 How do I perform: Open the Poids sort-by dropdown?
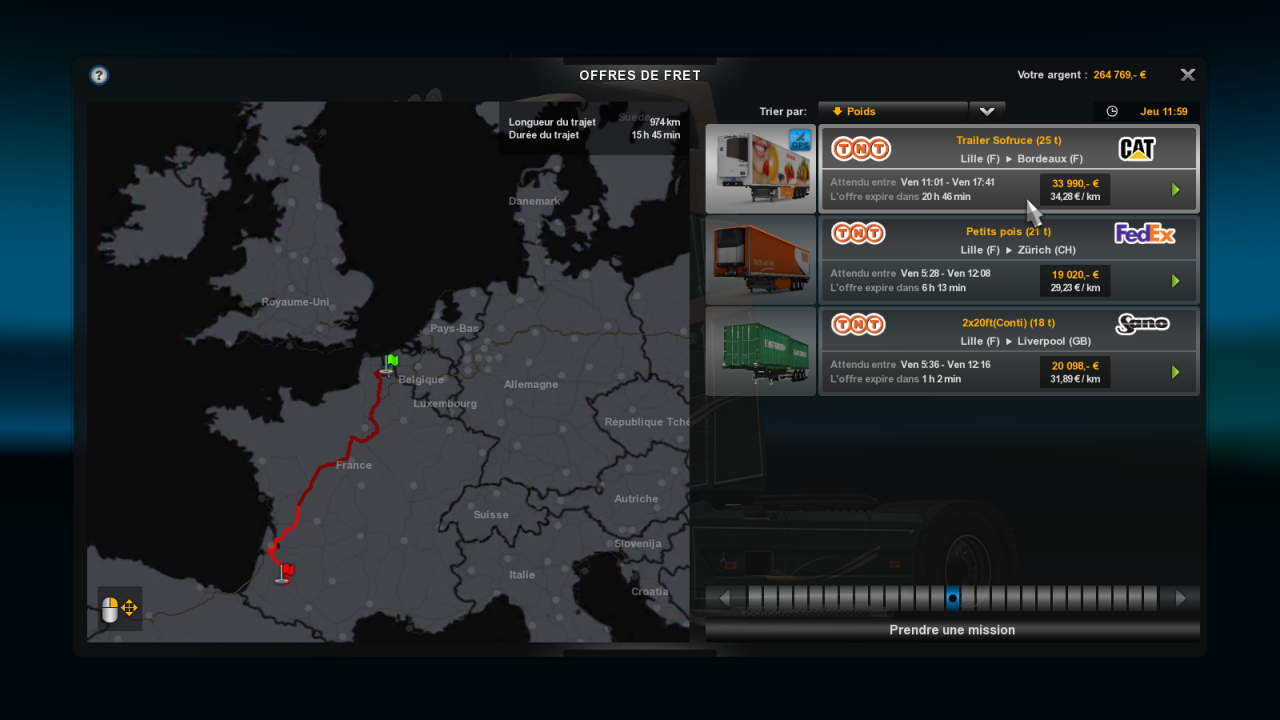[x=893, y=111]
